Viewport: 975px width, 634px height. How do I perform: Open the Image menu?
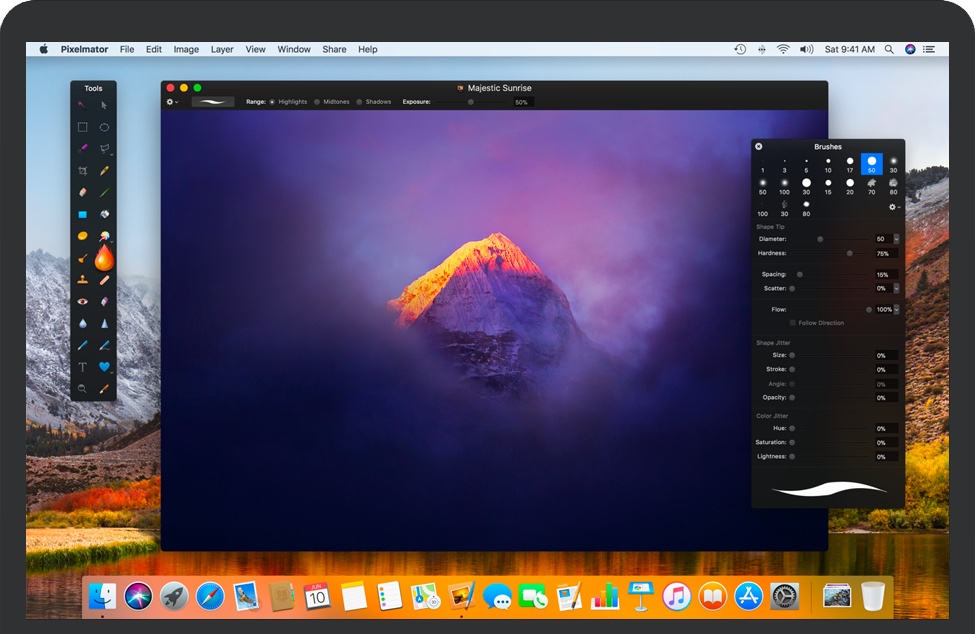pyautogui.click(x=186, y=49)
